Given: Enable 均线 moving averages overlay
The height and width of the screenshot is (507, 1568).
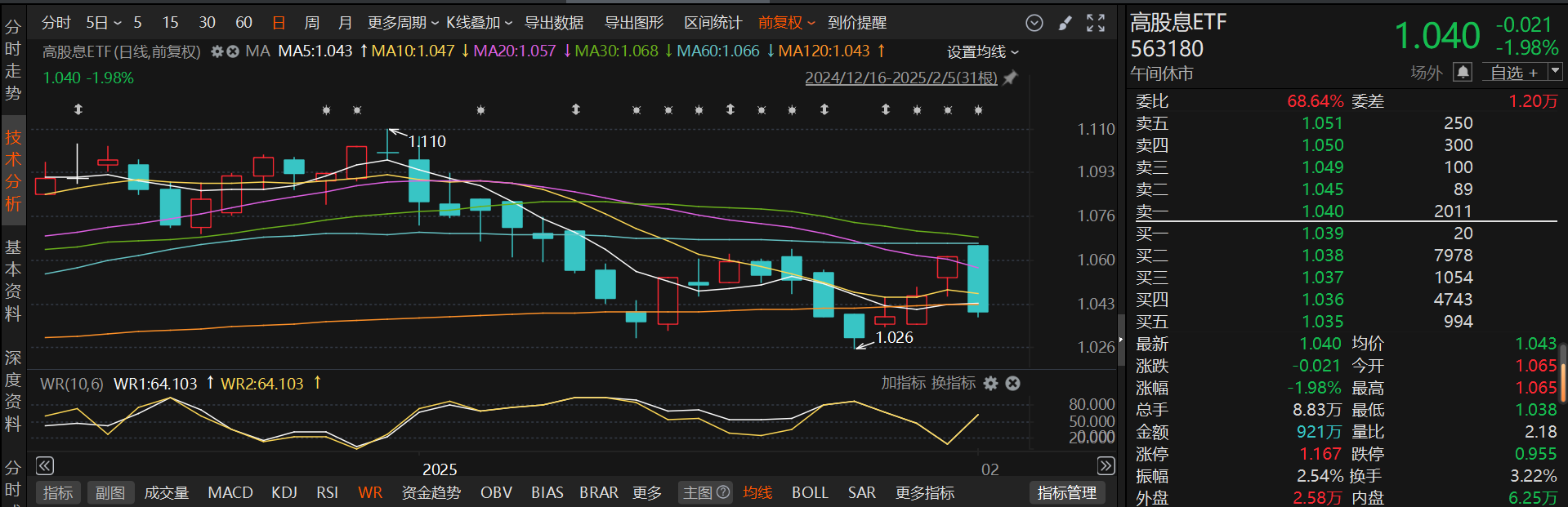Looking at the screenshot, I should pyautogui.click(x=757, y=492).
